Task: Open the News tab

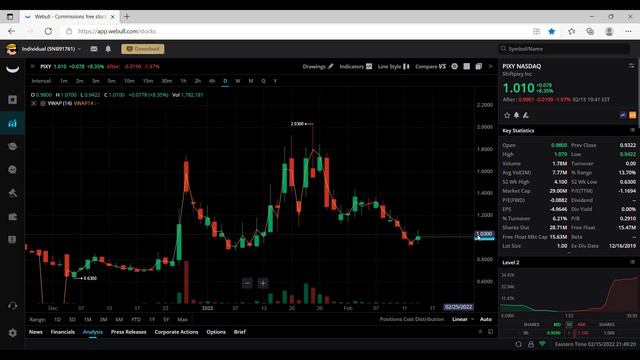Action: pos(36,332)
